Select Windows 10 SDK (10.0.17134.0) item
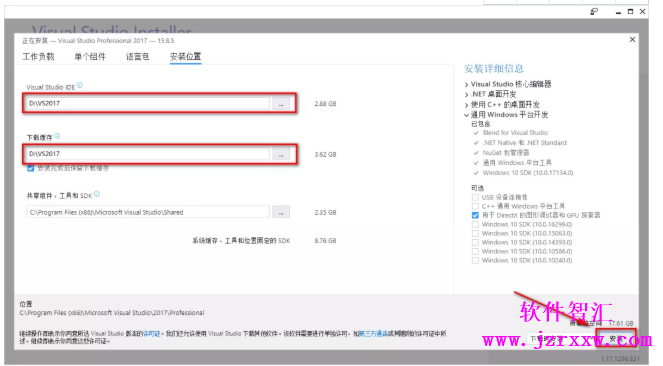Viewport: 663px width, 366px height. click(528, 173)
